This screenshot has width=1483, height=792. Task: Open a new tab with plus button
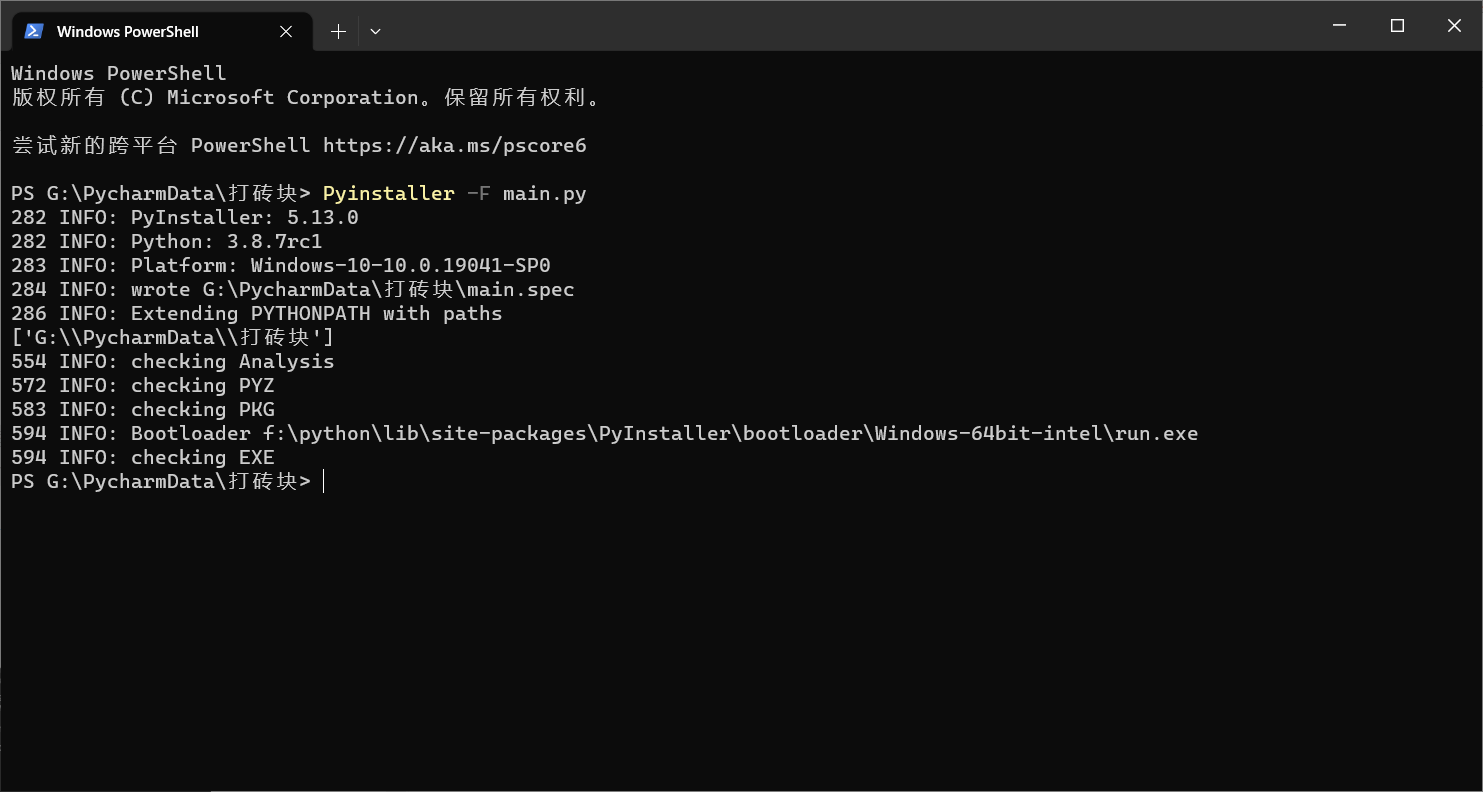[338, 31]
